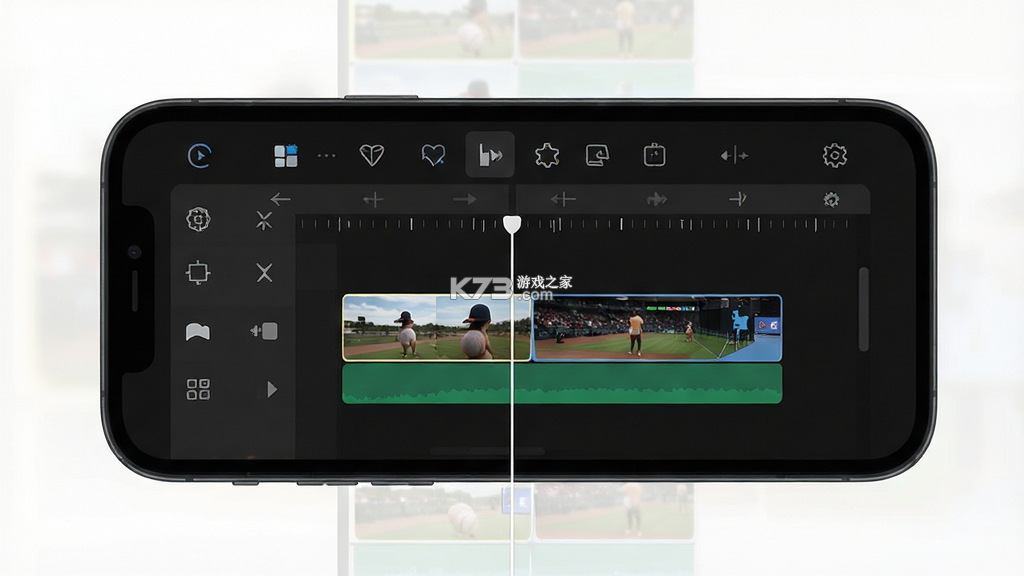Tap the three-dot more options icon
The width and height of the screenshot is (1024, 576).
click(327, 155)
